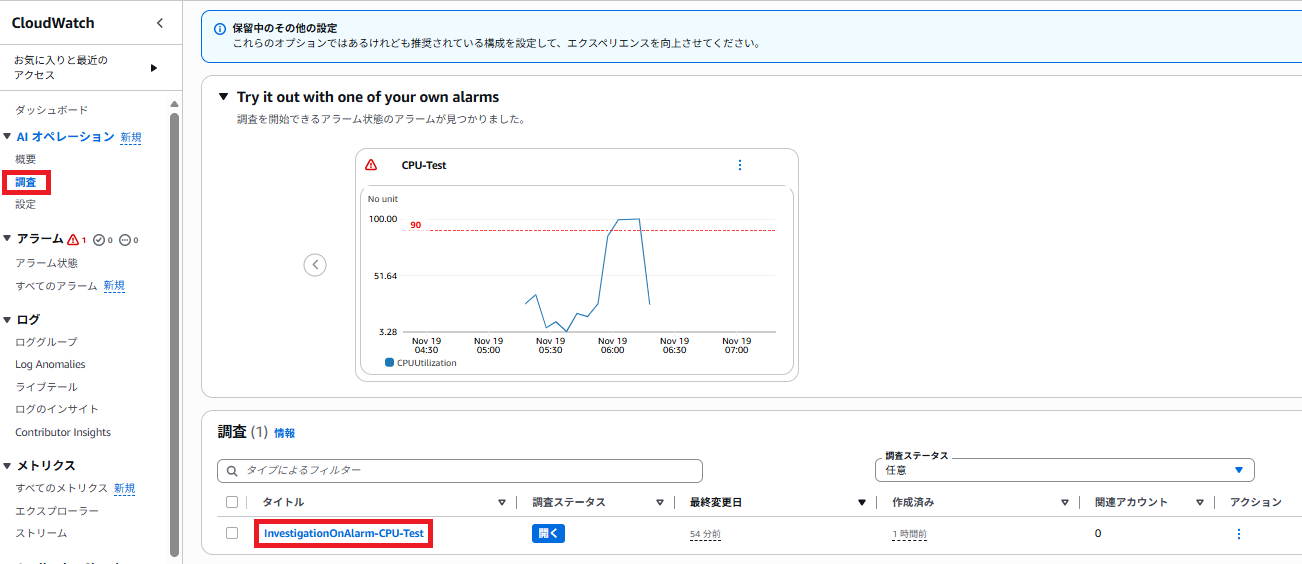Open the actions menu for the investigation row

pos(1239,534)
